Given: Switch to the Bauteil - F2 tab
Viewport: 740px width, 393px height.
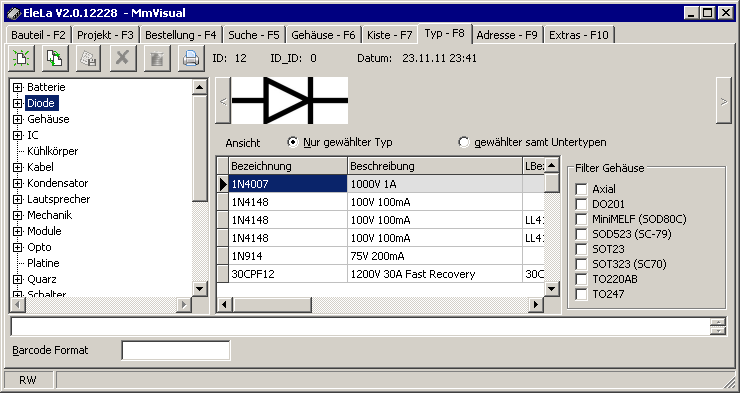Looking at the screenshot, I should coord(38,35).
